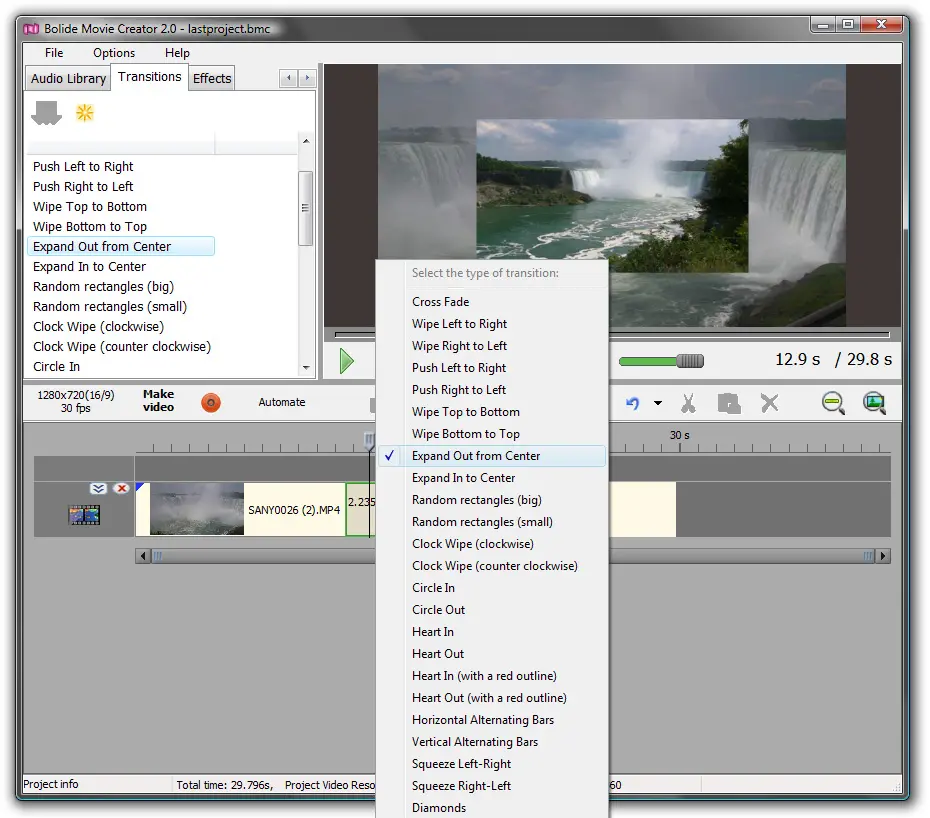Click the scissors cut icon
Viewport: 930px width, 818px height.
click(x=688, y=403)
